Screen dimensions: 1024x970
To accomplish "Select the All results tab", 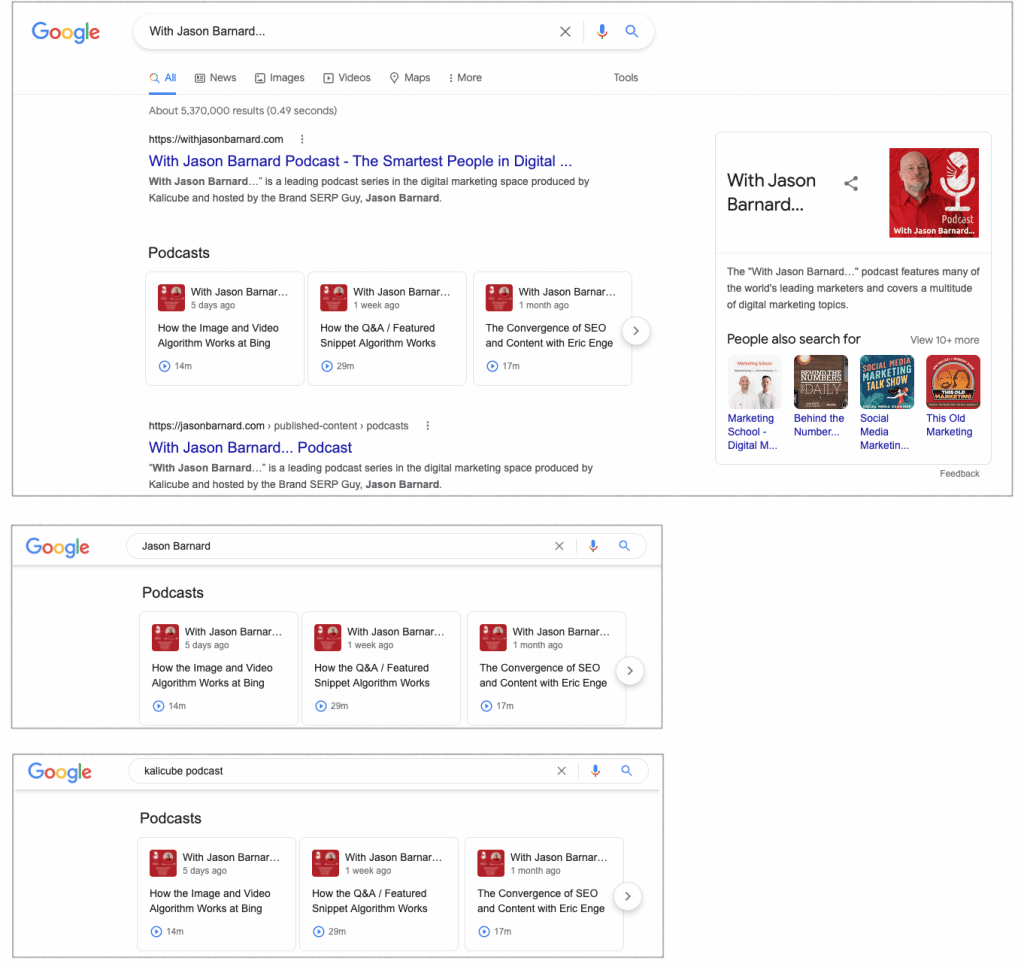I will tap(163, 78).
